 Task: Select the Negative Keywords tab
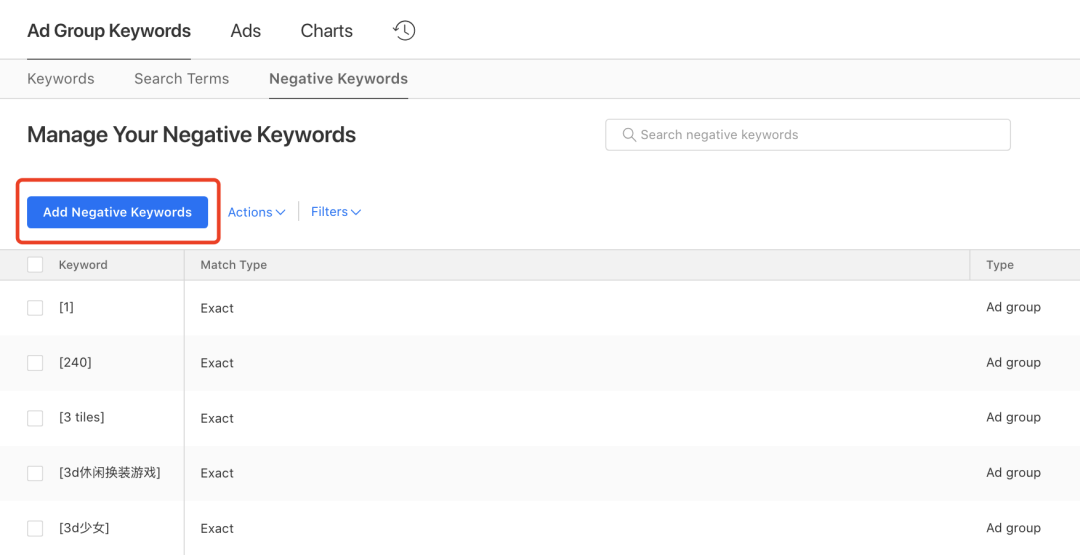click(338, 79)
